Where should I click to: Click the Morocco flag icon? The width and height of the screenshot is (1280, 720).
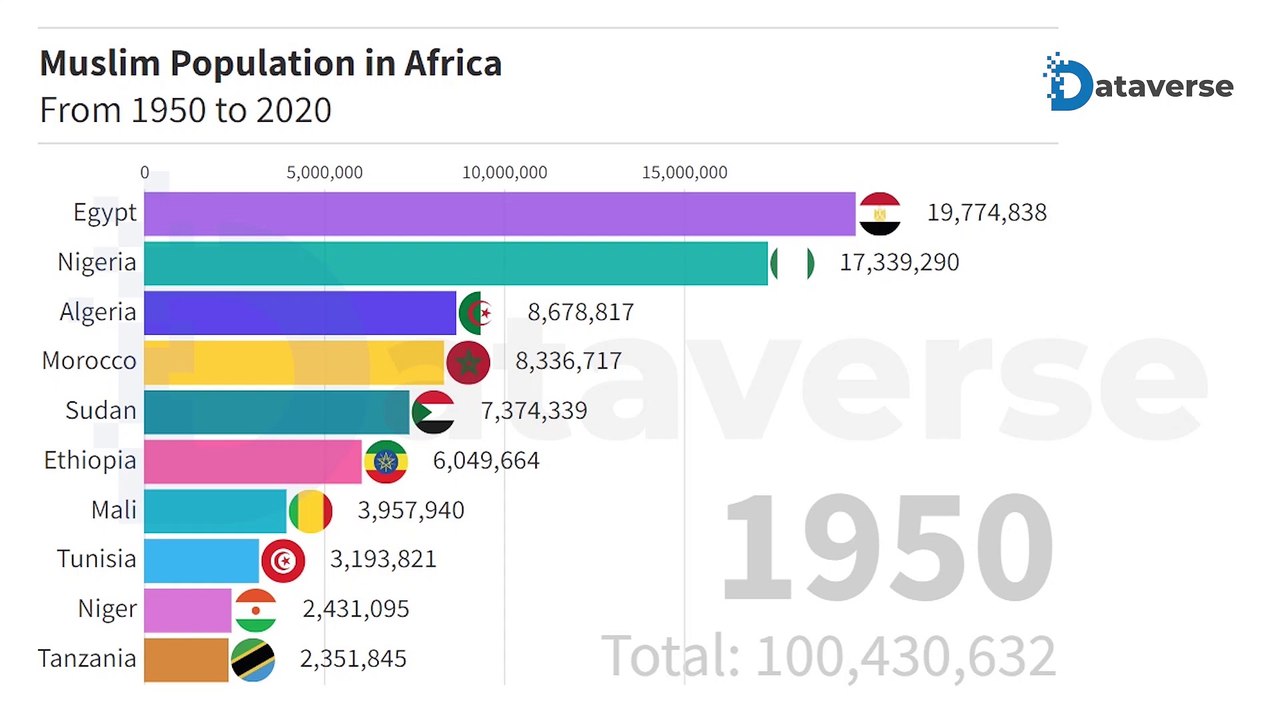pyautogui.click(x=468, y=362)
